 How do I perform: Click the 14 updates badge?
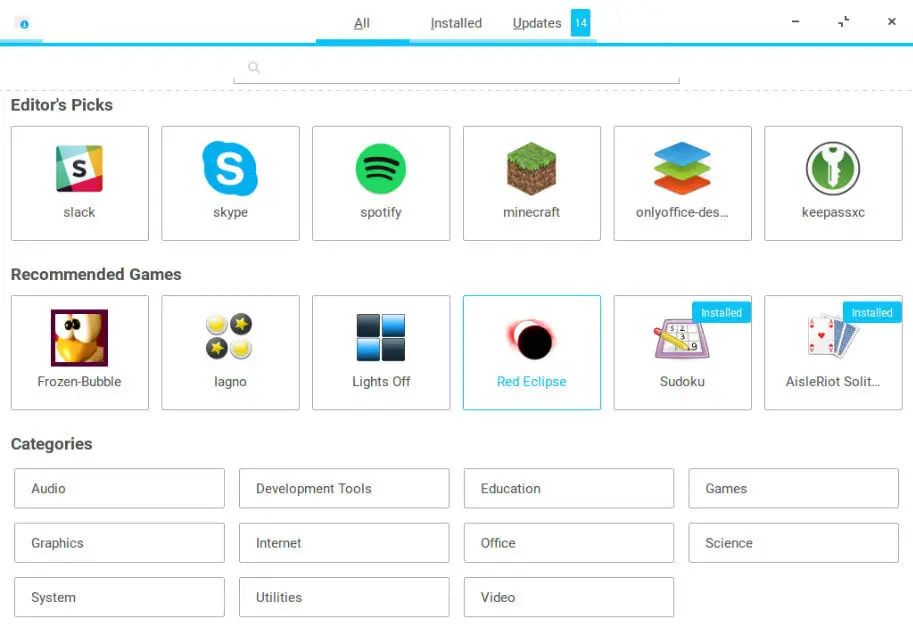(x=581, y=23)
